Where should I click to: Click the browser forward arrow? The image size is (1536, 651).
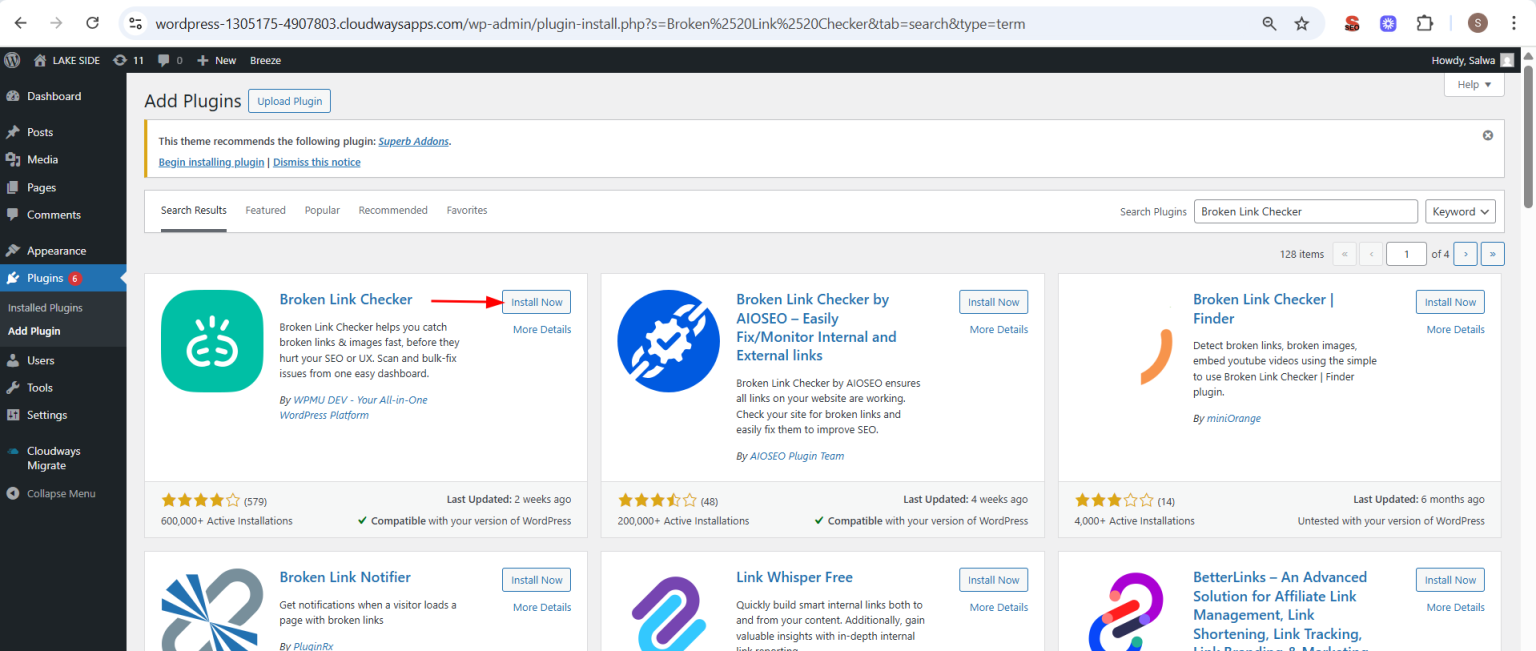click(x=57, y=23)
